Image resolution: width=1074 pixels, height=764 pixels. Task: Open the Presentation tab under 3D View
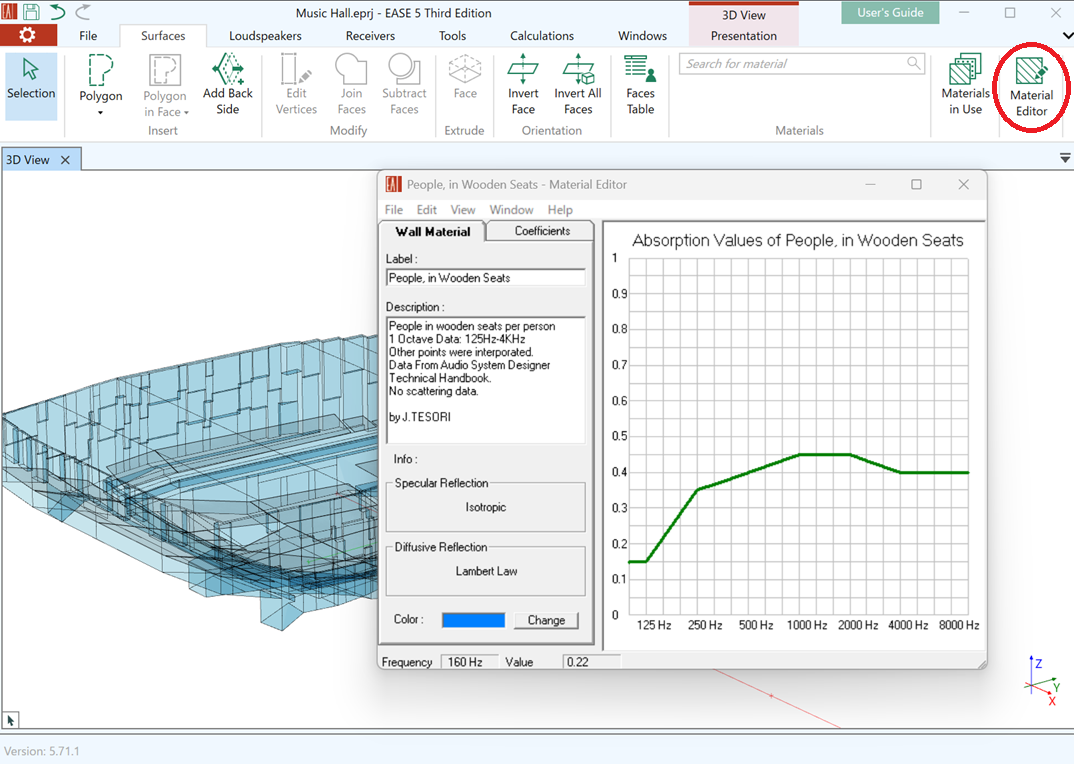tap(743, 36)
